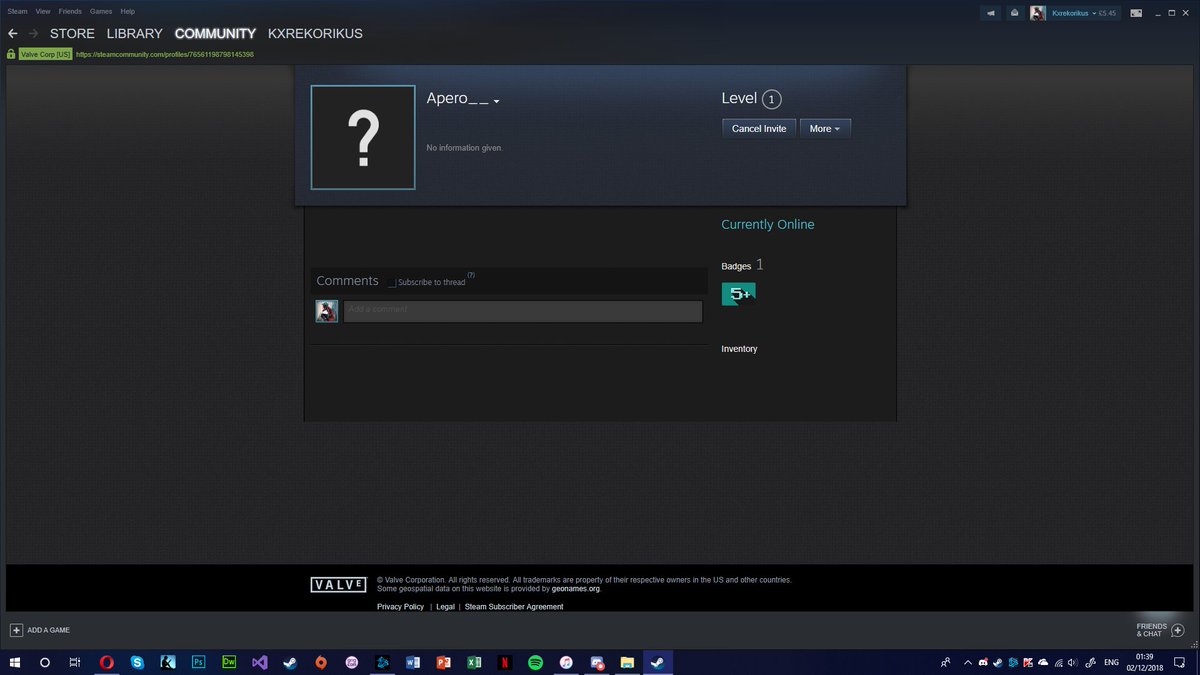Screen dimensions: 1200x675
Task: Tick the Subscribe to thread checkbox
Action: point(392,283)
